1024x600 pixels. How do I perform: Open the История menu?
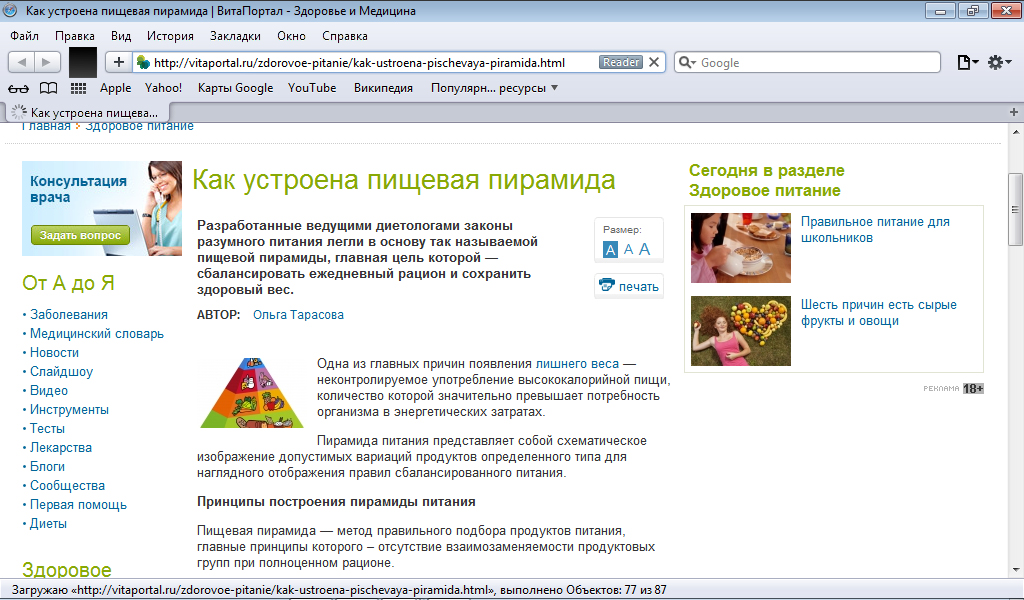click(170, 36)
